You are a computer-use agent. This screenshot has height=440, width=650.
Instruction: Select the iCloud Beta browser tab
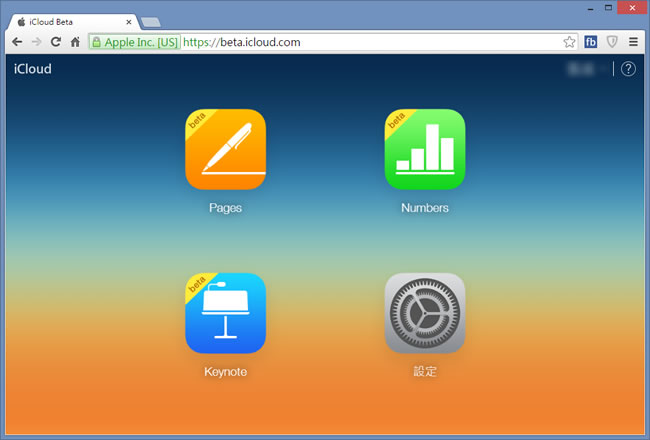[x=65, y=21]
